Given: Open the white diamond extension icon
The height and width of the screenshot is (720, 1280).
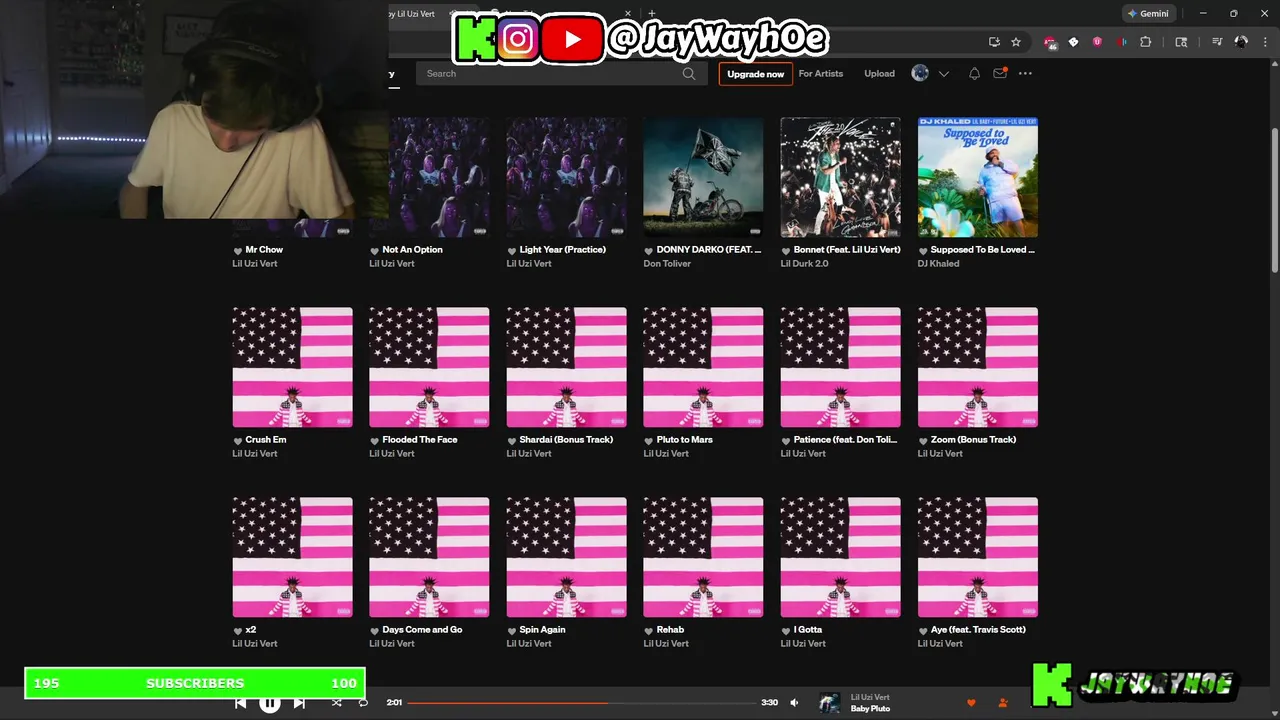Looking at the screenshot, I should click(1074, 42).
